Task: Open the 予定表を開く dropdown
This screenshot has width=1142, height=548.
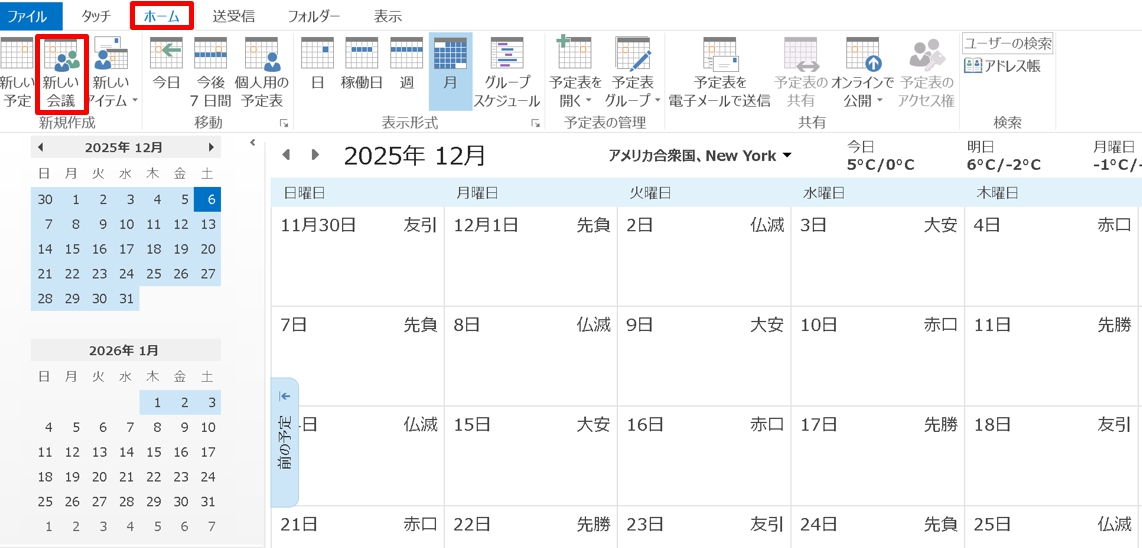Action: coord(575,90)
